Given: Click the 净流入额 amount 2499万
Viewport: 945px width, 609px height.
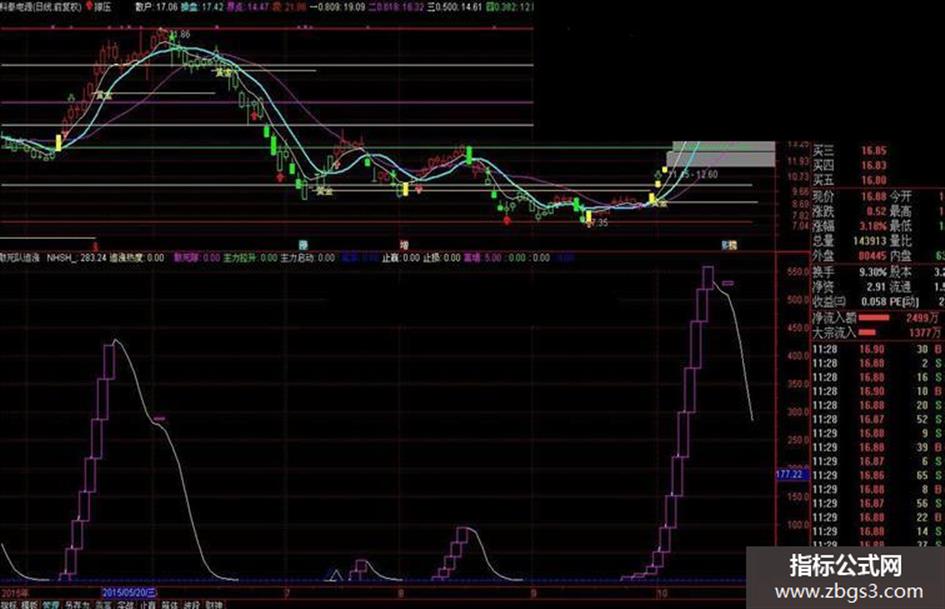Looking at the screenshot, I should (922, 317).
